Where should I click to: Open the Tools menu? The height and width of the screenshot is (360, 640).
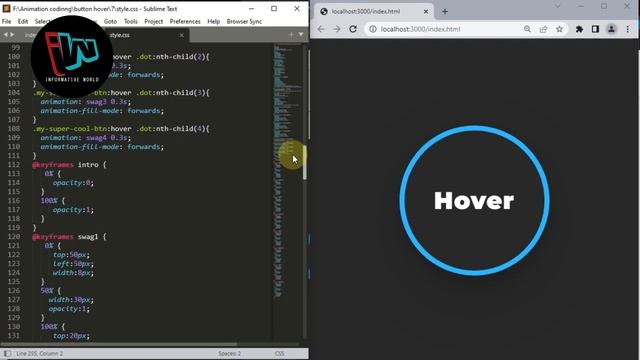(131, 21)
